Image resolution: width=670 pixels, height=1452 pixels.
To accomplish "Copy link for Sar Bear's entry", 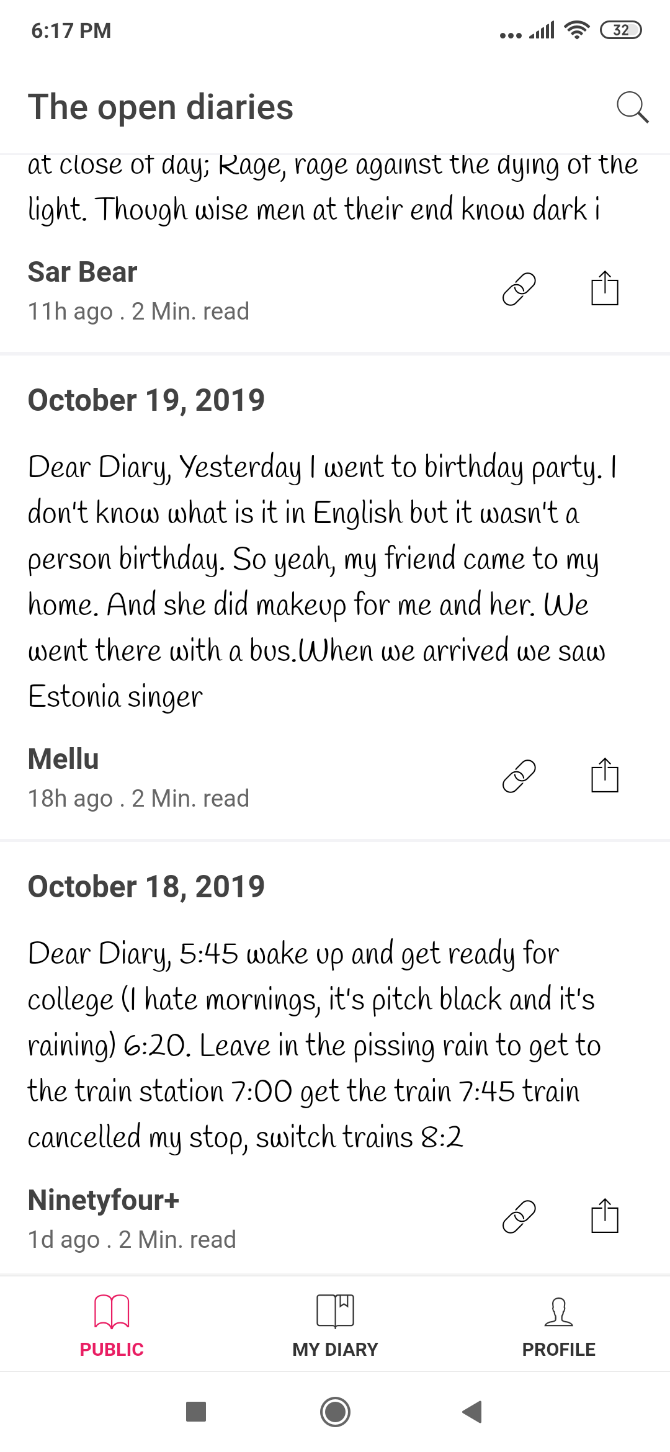I will [x=519, y=290].
